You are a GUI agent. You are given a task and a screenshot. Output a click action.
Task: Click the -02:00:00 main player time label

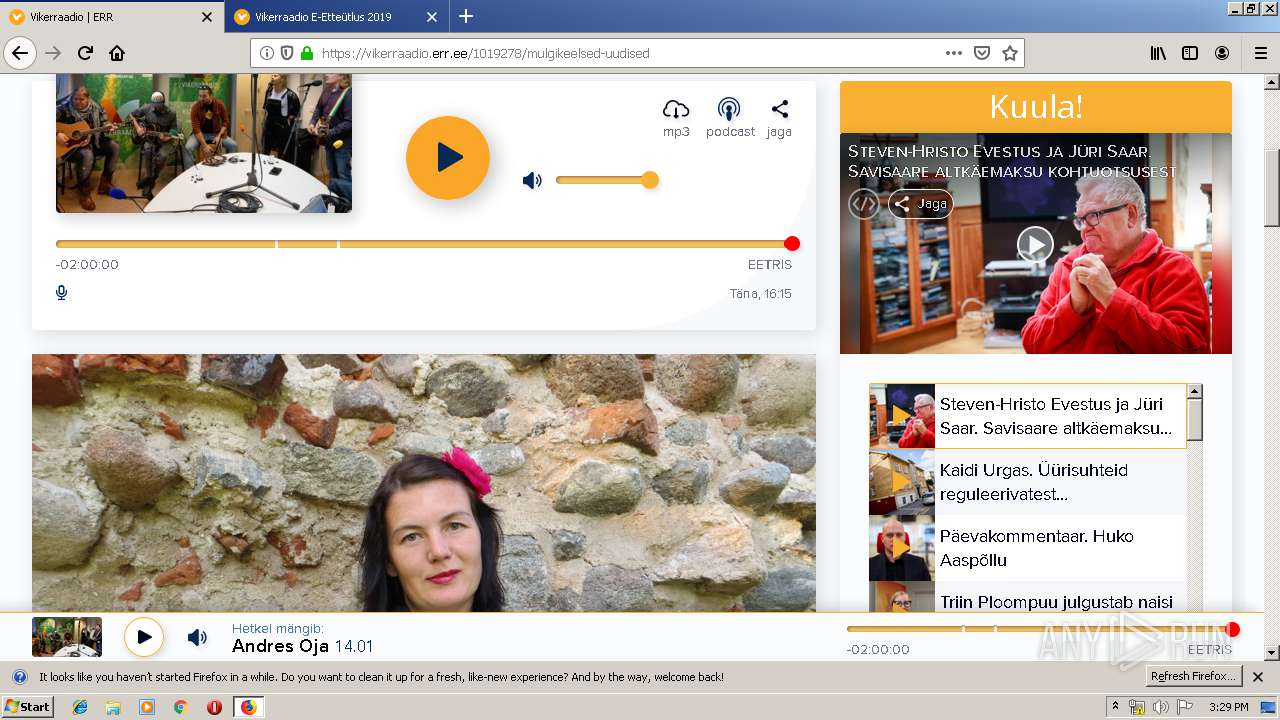pos(87,265)
